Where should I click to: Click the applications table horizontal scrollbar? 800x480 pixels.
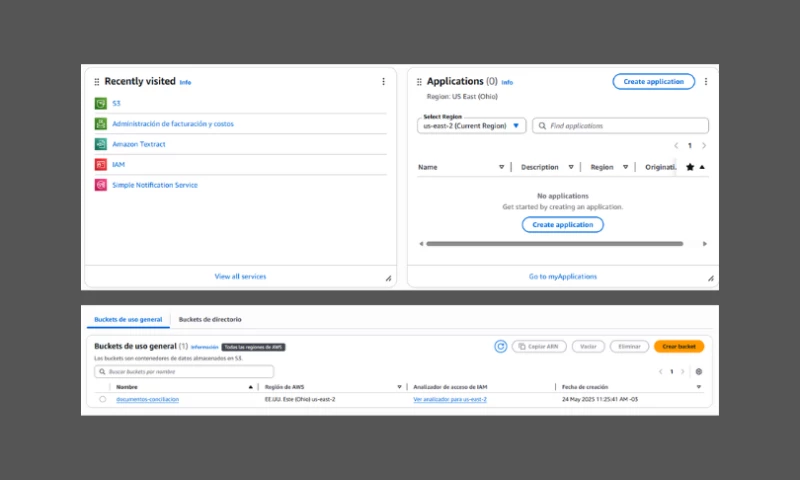pyautogui.click(x=555, y=244)
